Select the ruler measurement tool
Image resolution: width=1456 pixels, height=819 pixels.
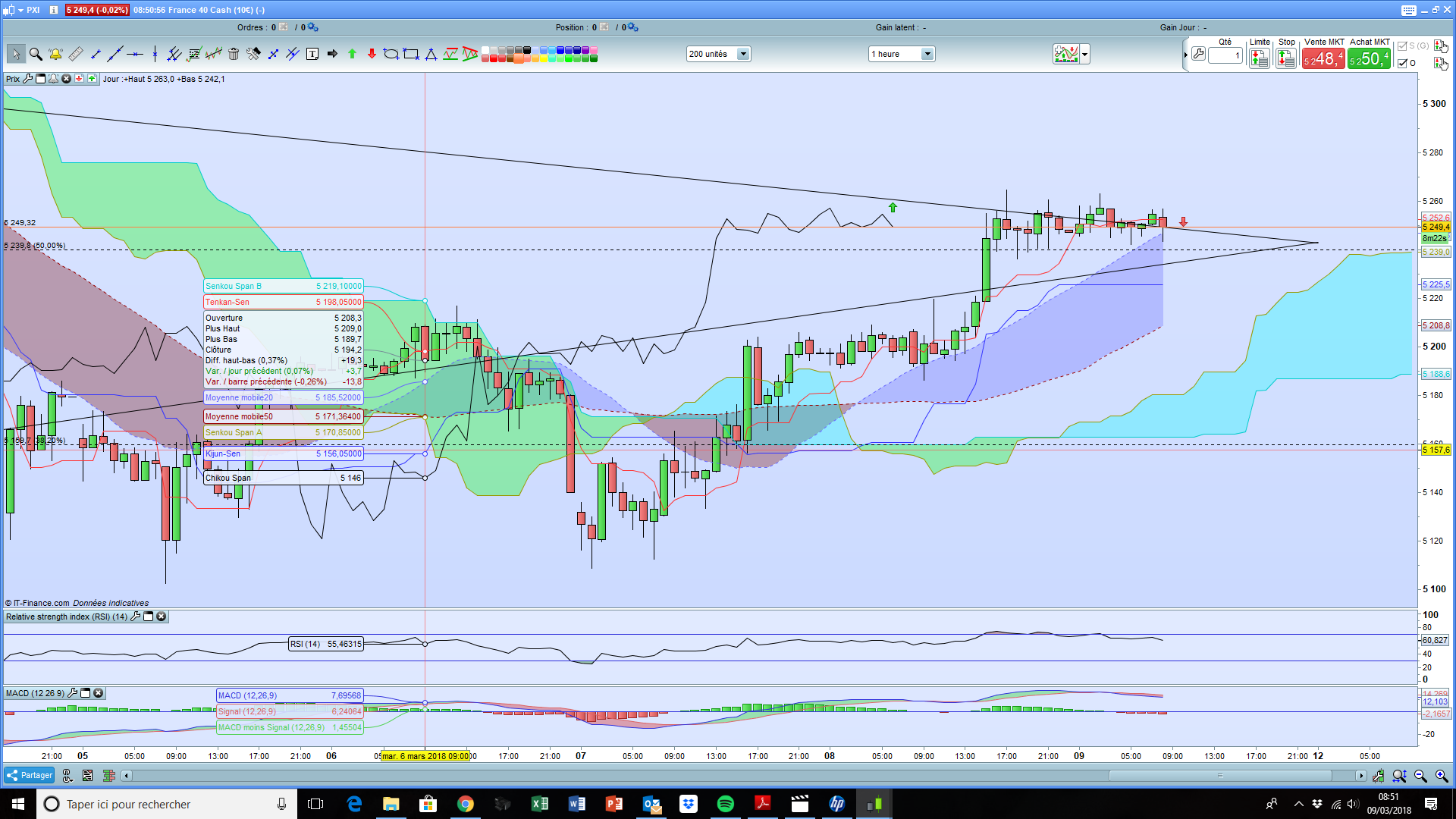pos(76,54)
